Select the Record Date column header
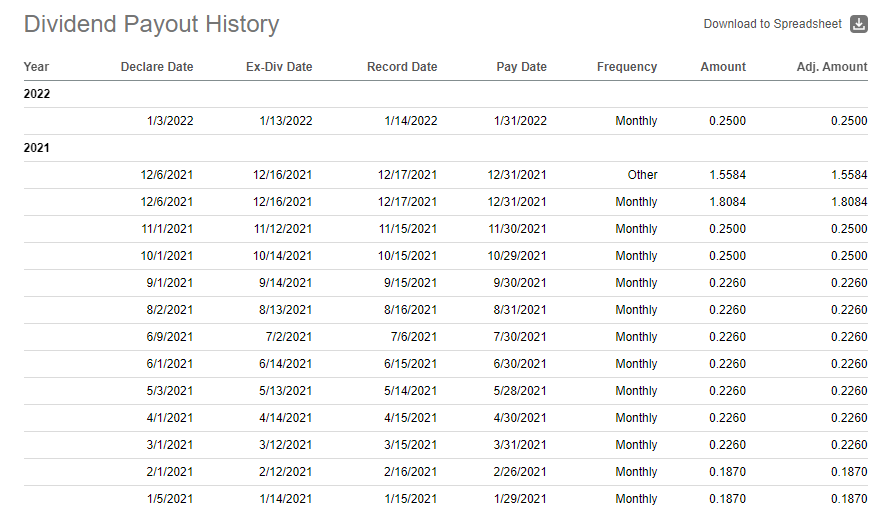Image resolution: width=885 pixels, height=510 pixels. click(402, 67)
